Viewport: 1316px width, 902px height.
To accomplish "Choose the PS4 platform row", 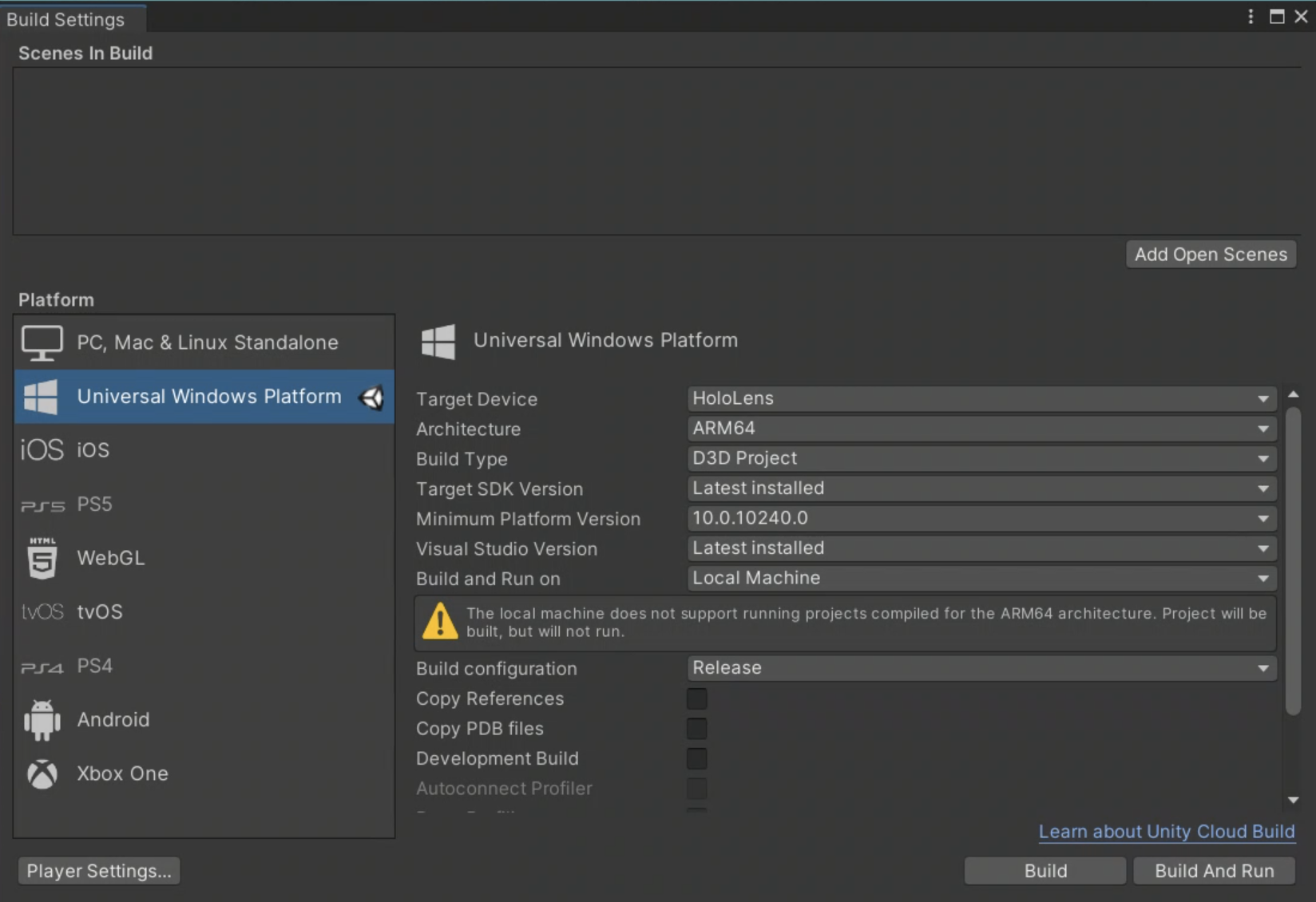I will click(x=204, y=666).
